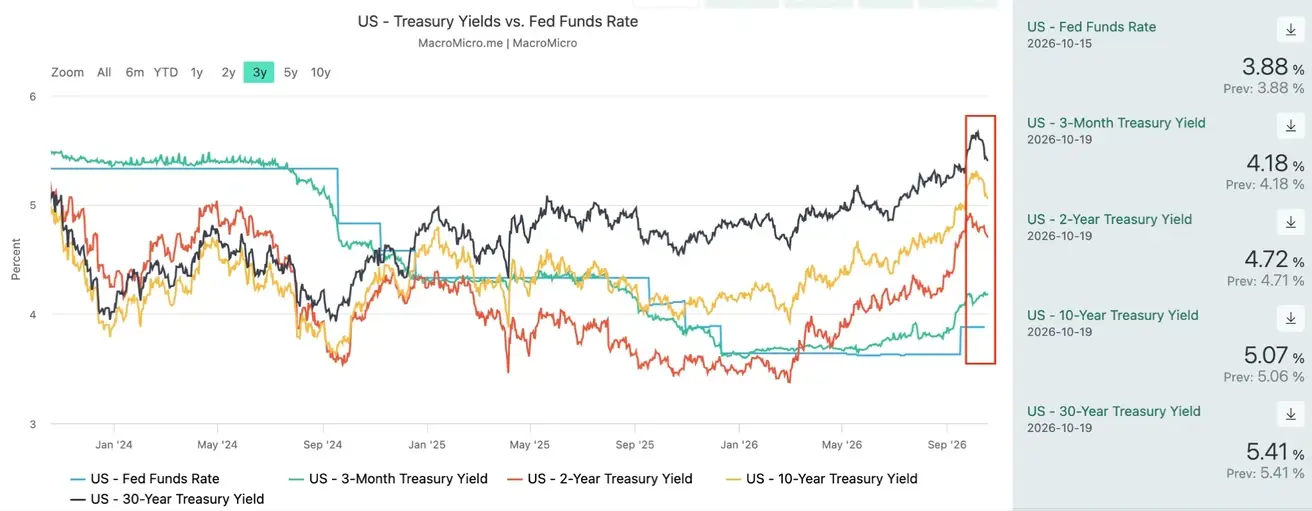The width and height of the screenshot is (1312, 511).
Task: Toggle the Fed Funds Rate legend series
Action: click(x=145, y=478)
